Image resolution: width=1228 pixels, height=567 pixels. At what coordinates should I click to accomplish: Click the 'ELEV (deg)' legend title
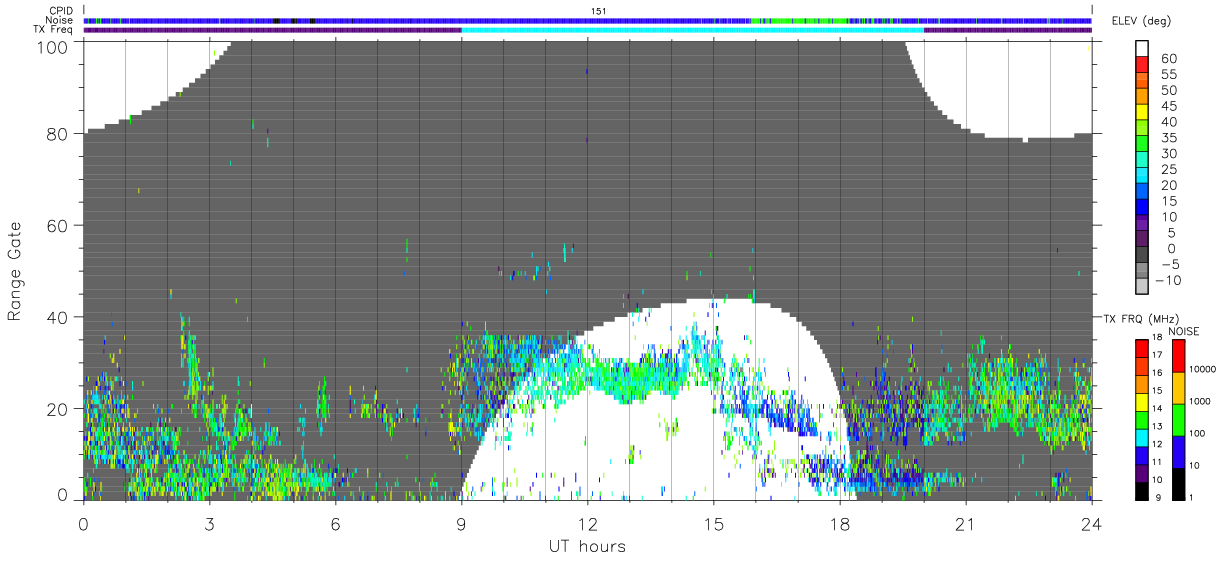[x=1141, y=20]
